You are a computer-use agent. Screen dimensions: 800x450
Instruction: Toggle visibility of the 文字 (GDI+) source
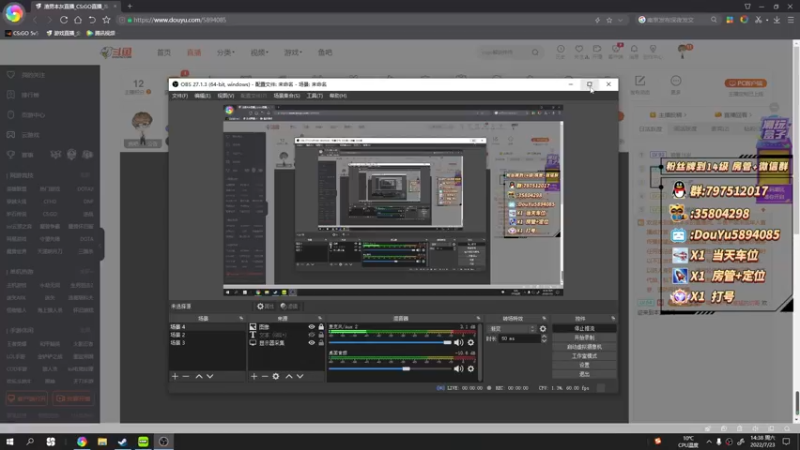(311, 335)
